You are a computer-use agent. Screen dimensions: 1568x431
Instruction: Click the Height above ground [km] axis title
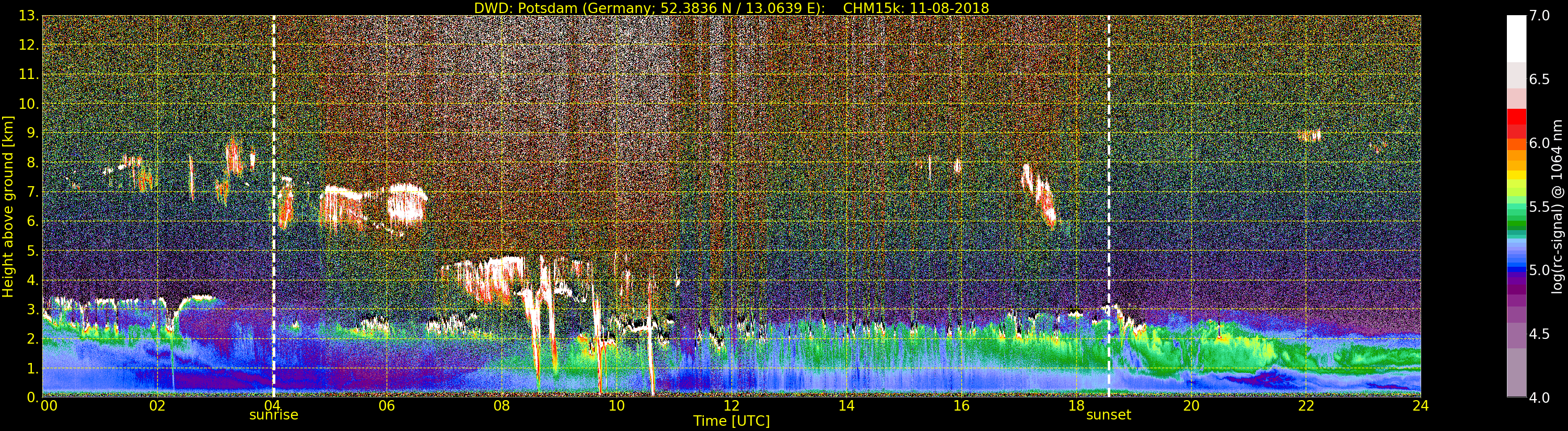coord(8,206)
